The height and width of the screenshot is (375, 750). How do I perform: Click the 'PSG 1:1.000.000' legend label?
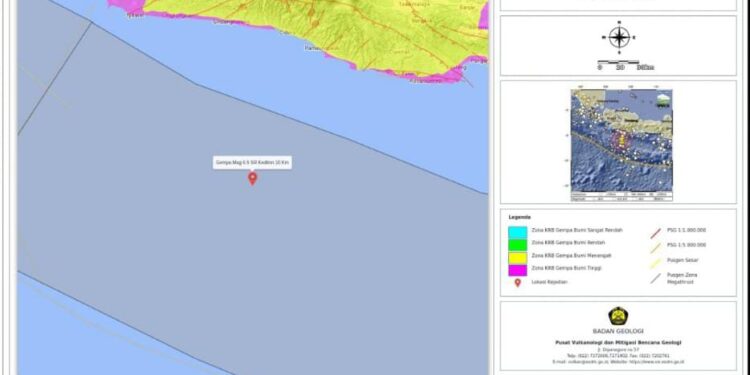[686, 230]
